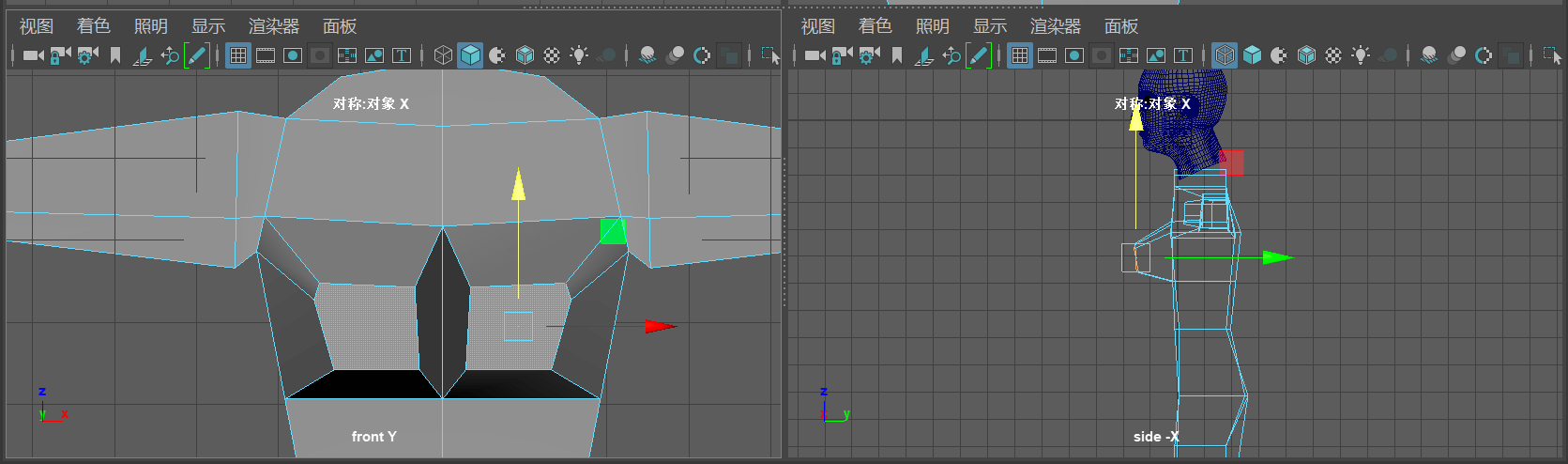Click Wireframe on Shaded icon in front panel
This screenshot has width=1568, height=464.
coord(525,55)
